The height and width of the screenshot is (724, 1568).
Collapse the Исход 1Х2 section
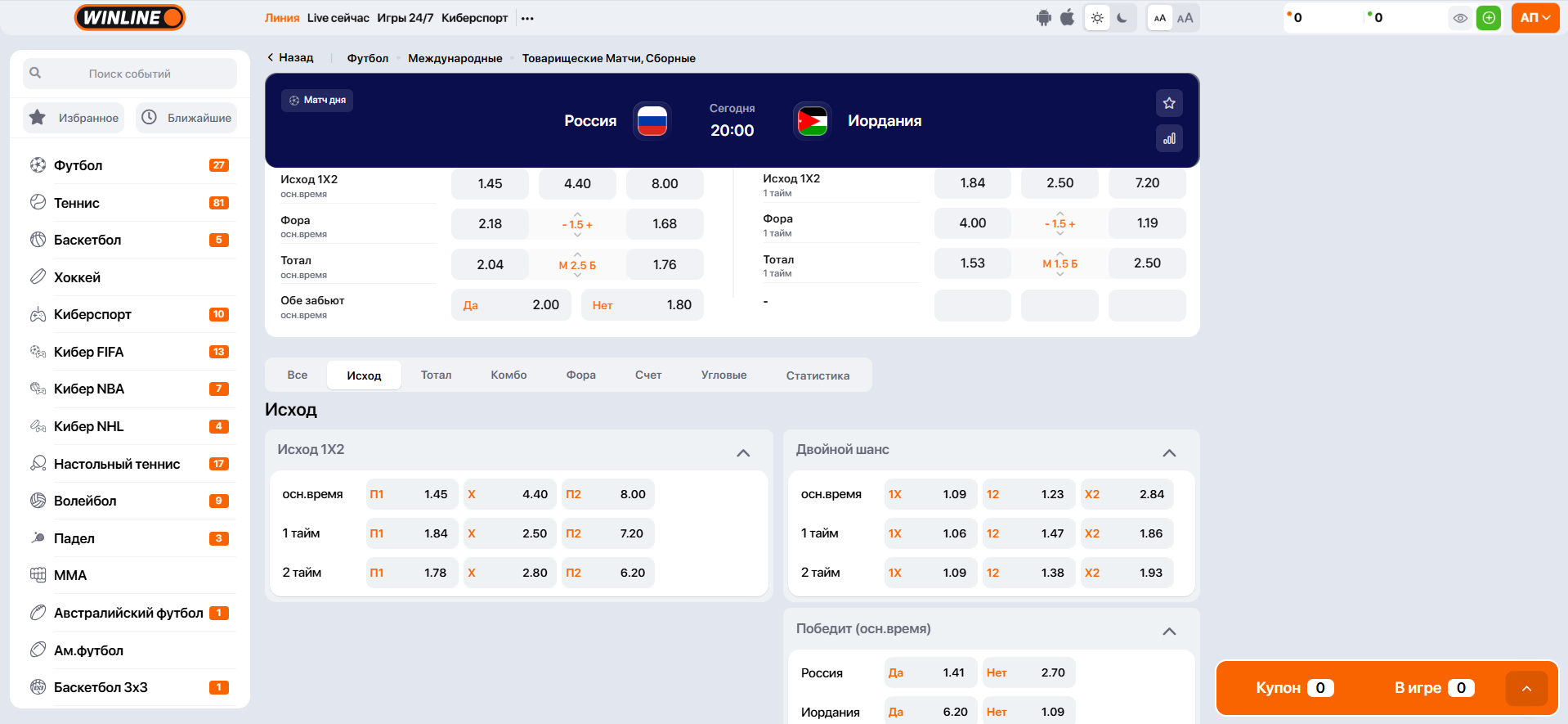coord(743,452)
